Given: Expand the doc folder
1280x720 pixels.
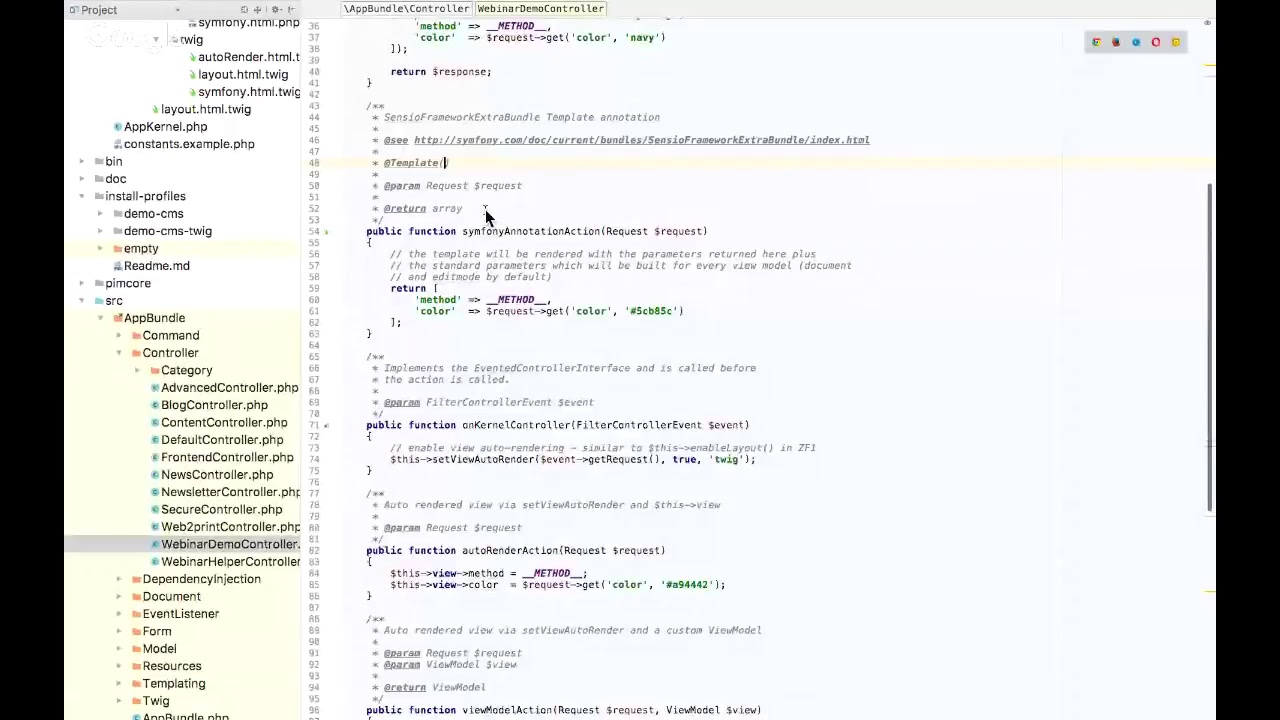Looking at the screenshot, I should (x=82, y=179).
